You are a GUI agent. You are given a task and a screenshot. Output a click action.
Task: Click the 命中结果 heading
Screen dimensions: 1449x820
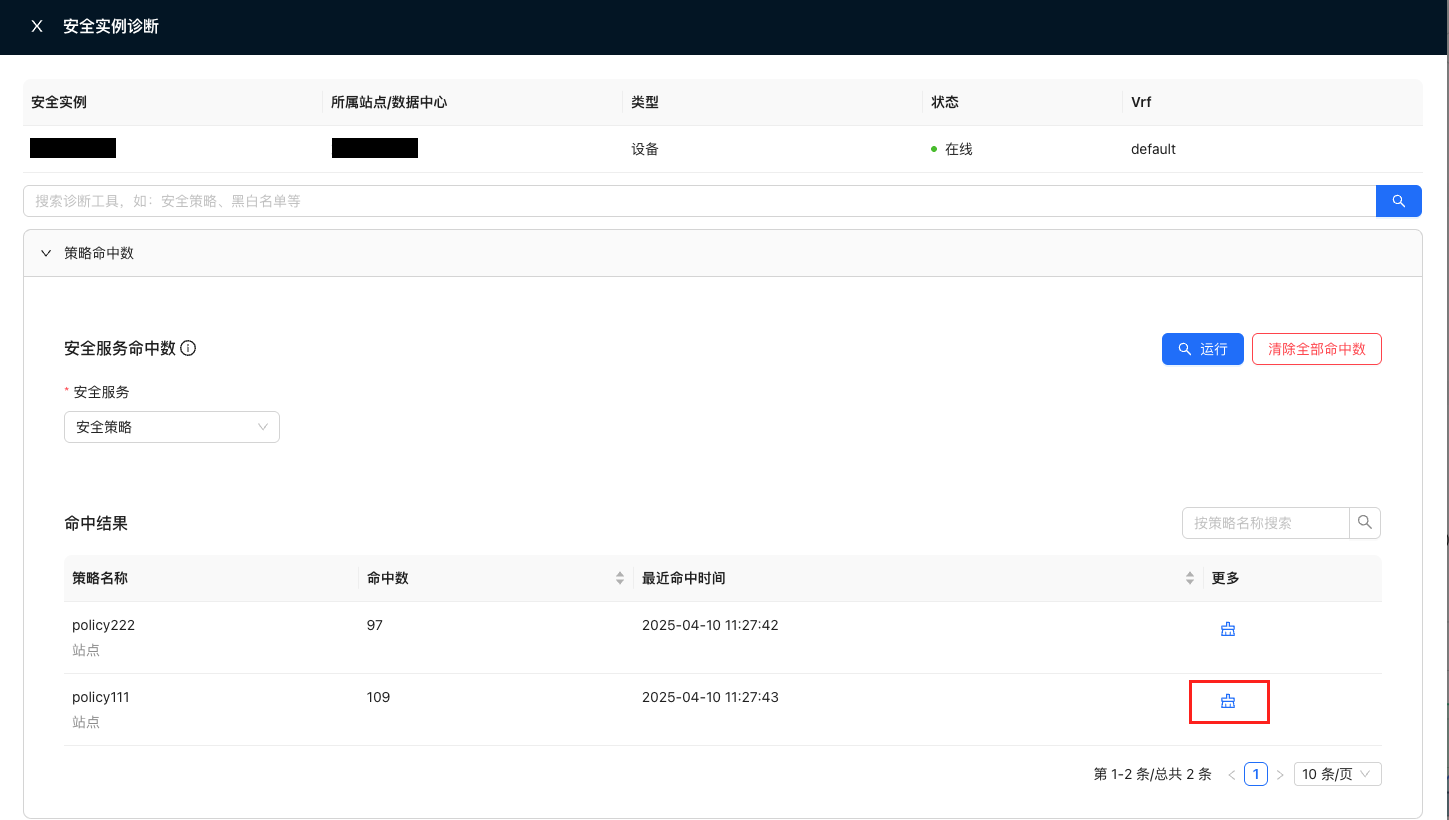(x=96, y=523)
